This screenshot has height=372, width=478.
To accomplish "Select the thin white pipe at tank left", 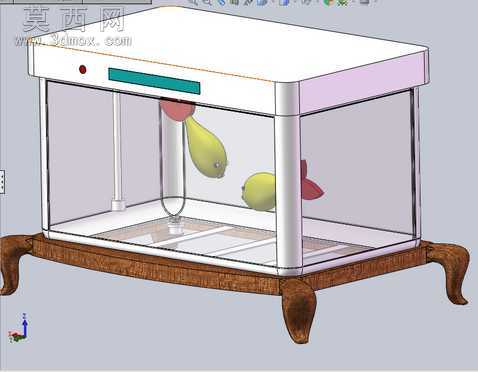I will point(117,151).
